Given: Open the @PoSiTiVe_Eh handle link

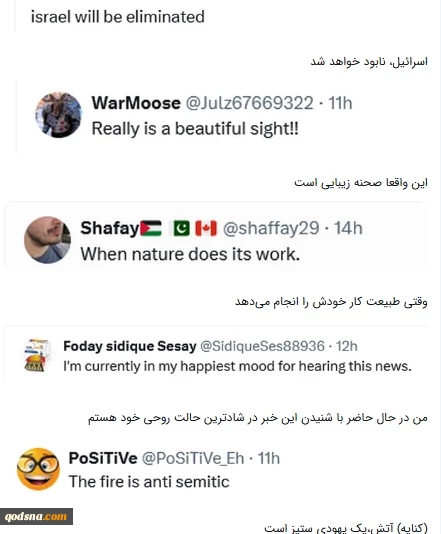Looking at the screenshot, I should click(193, 458).
